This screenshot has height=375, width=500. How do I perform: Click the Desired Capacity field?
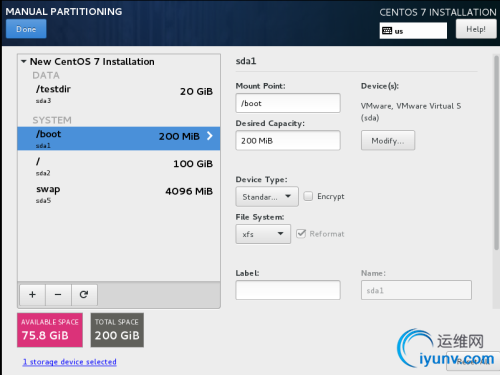tap(288, 140)
